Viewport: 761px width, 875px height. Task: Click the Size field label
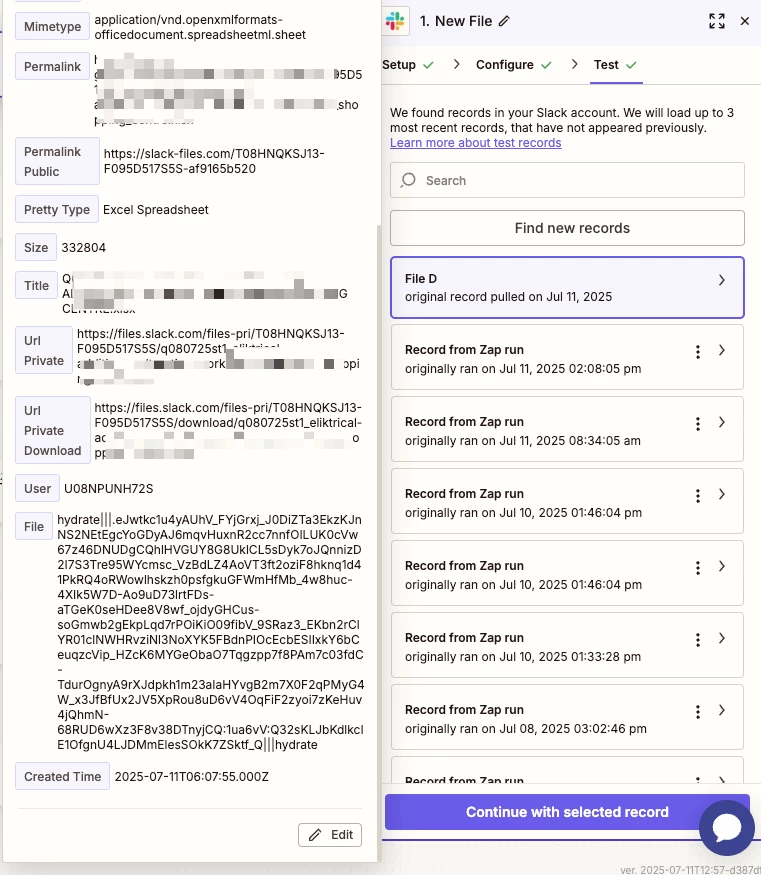[x=36, y=247]
